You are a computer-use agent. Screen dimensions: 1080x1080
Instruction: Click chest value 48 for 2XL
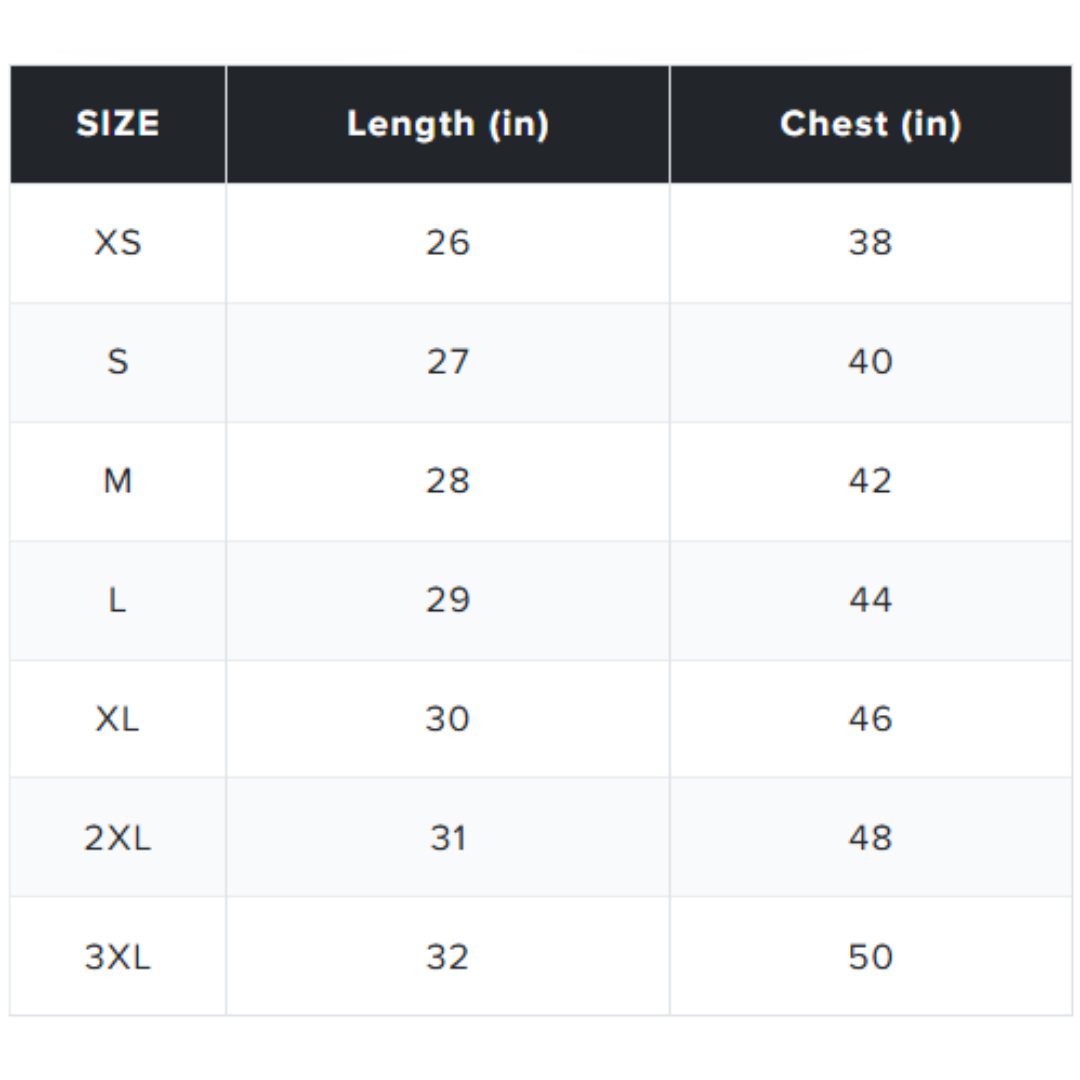click(871, 838)
